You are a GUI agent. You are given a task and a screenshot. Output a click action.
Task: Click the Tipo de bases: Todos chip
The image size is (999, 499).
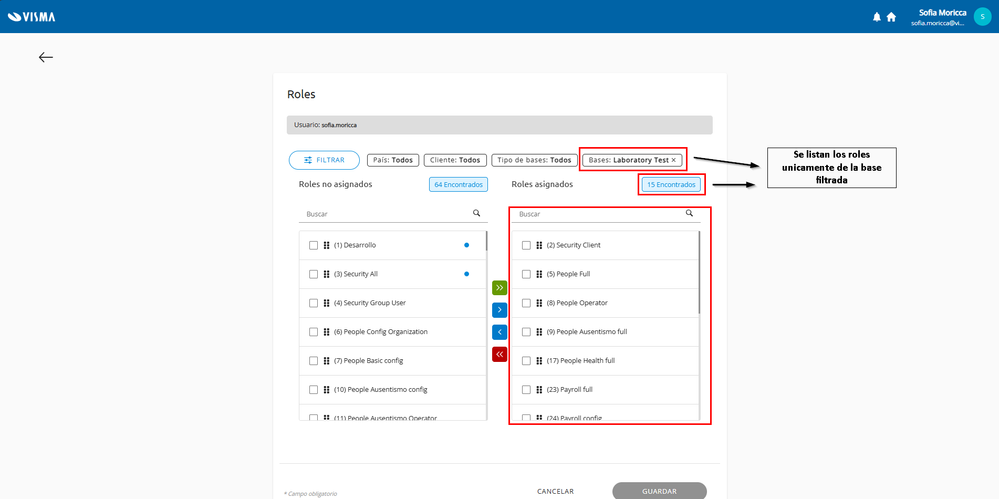[x=533, y=160]
